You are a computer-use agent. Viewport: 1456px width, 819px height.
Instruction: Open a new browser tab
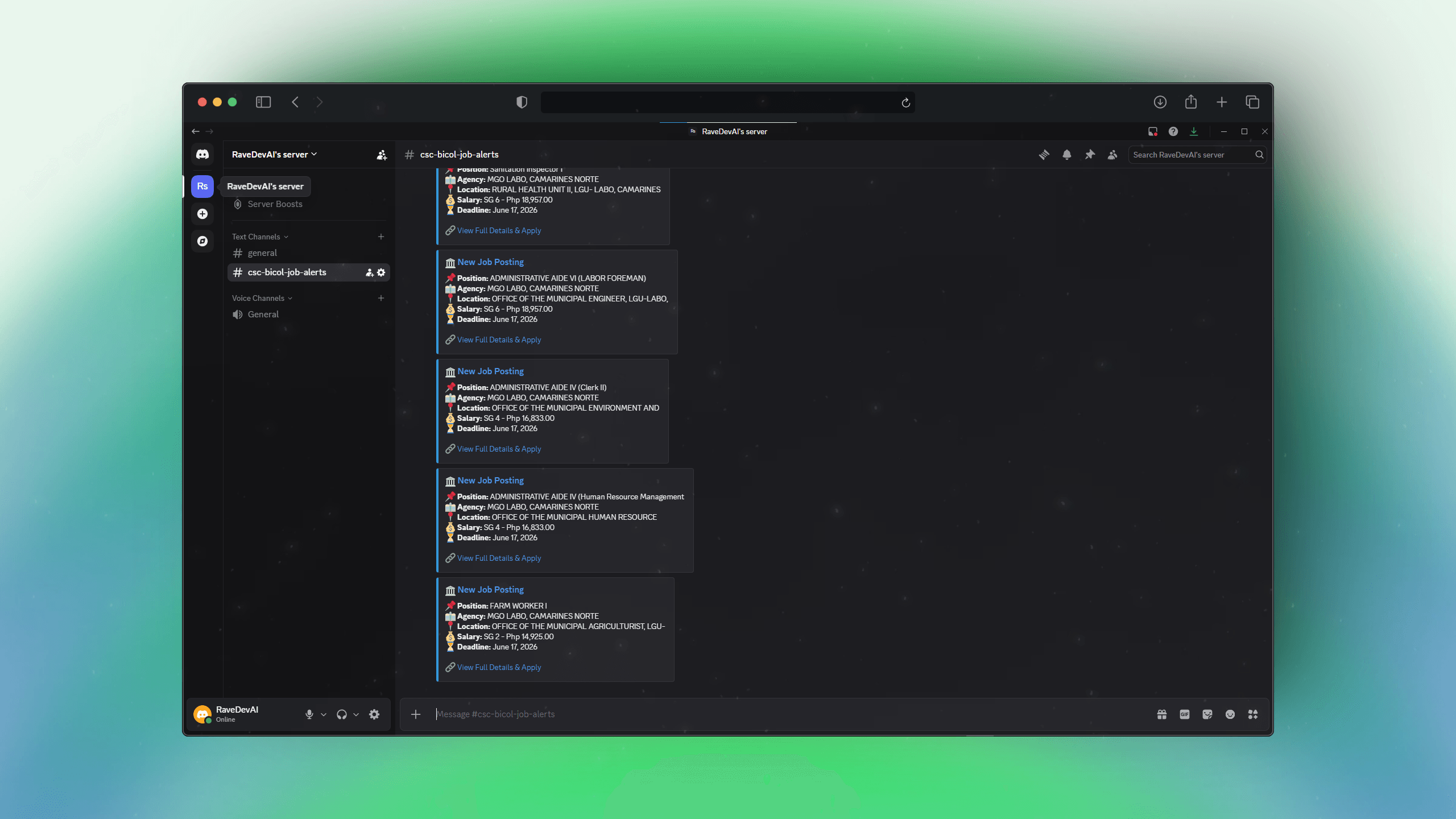[x=1222, y=102]
